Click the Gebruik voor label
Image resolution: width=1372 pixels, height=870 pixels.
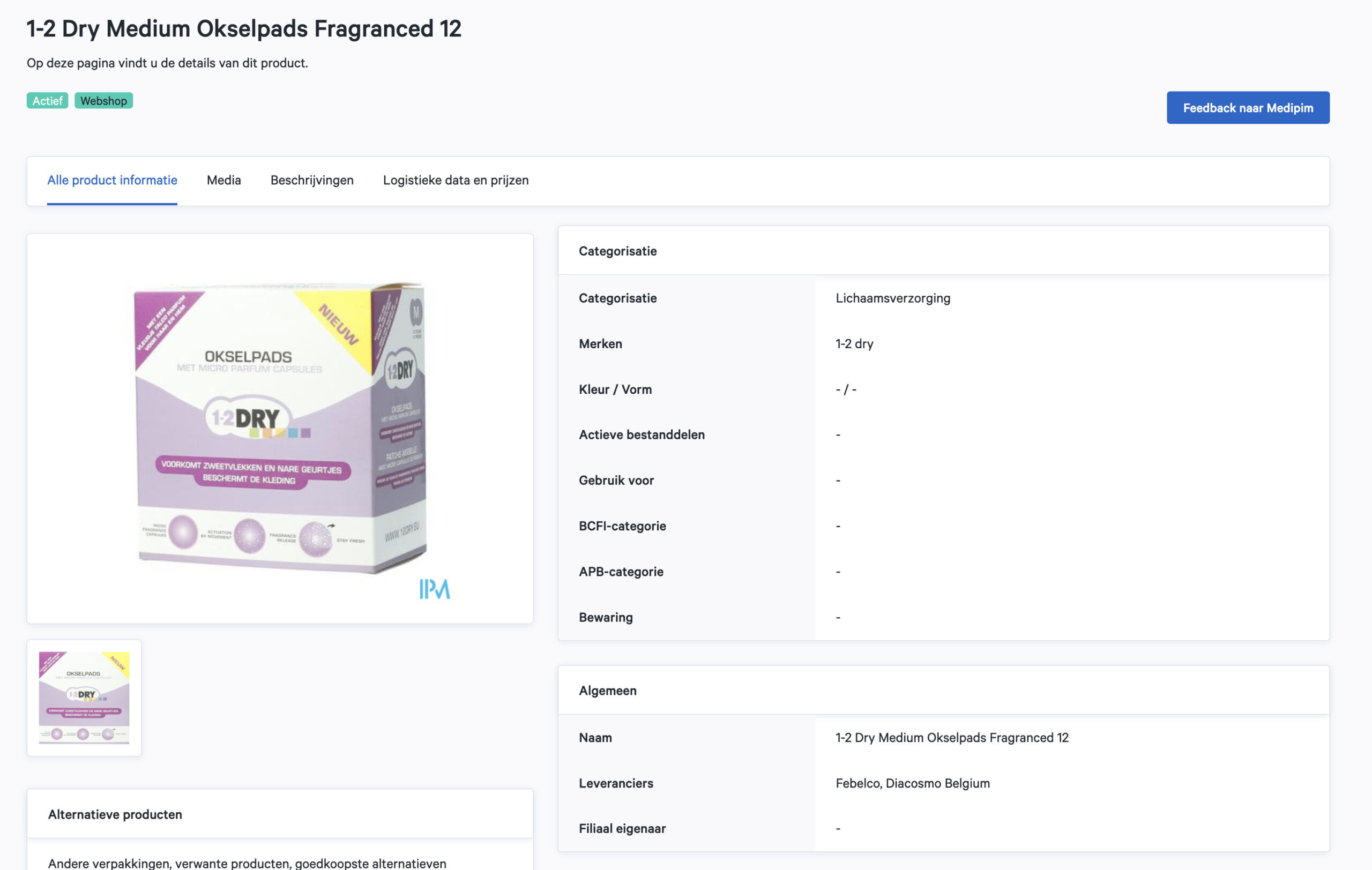point(616,480)
